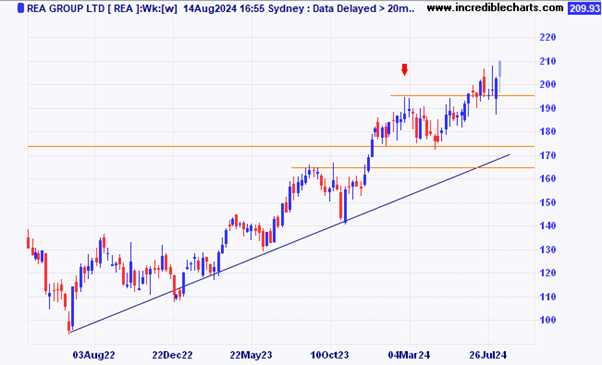
Task: Click the 140 price axis label
Action: 547,226
